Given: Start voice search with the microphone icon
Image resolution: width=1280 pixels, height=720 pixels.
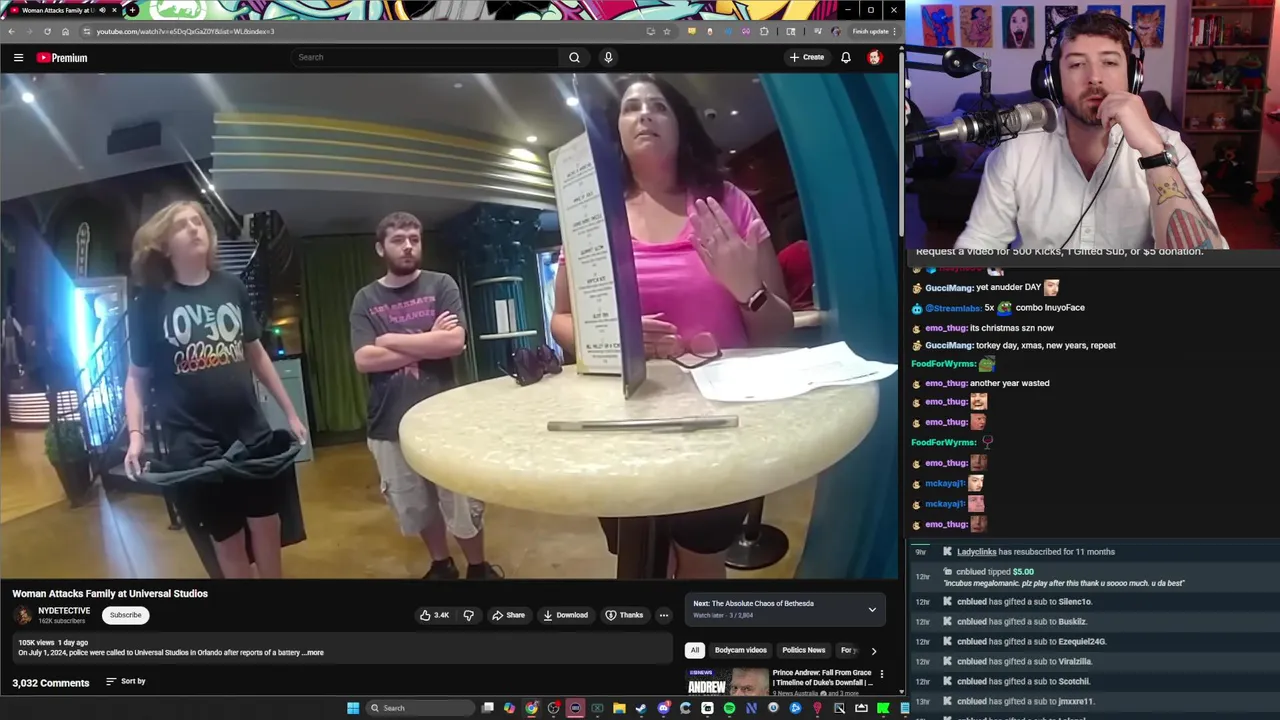Looking at the screenshot, I should 608,57.
